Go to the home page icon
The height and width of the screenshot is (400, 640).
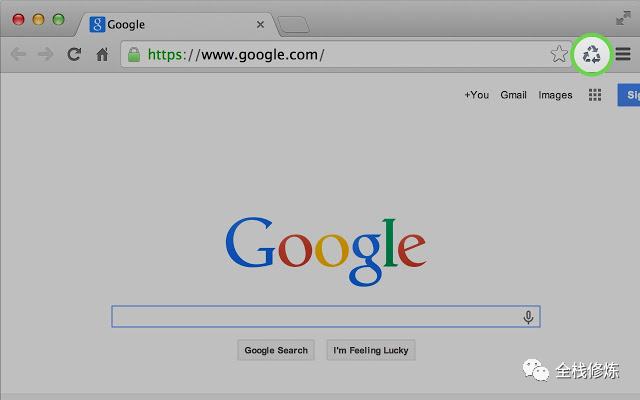point(102,54)
